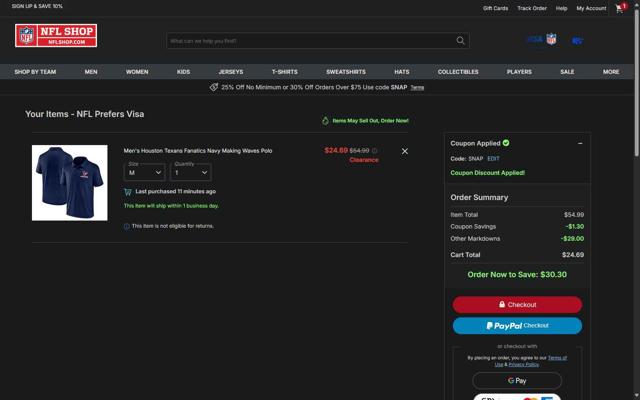This screenshot has height=400, width=640.
Task: Click the cart icon near Last purchased
Action: [x=128, y=192]
